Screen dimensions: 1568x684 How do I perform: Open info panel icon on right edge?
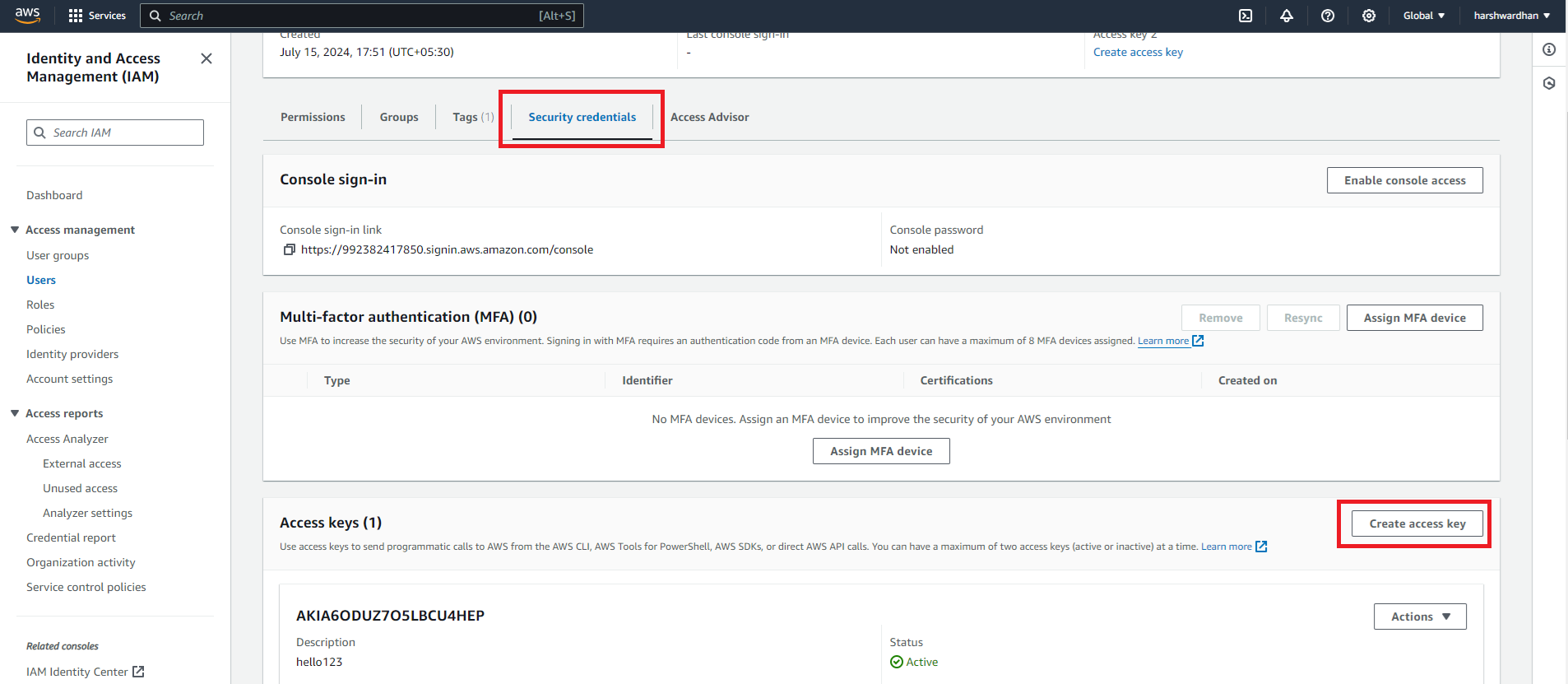[1549, 49]
